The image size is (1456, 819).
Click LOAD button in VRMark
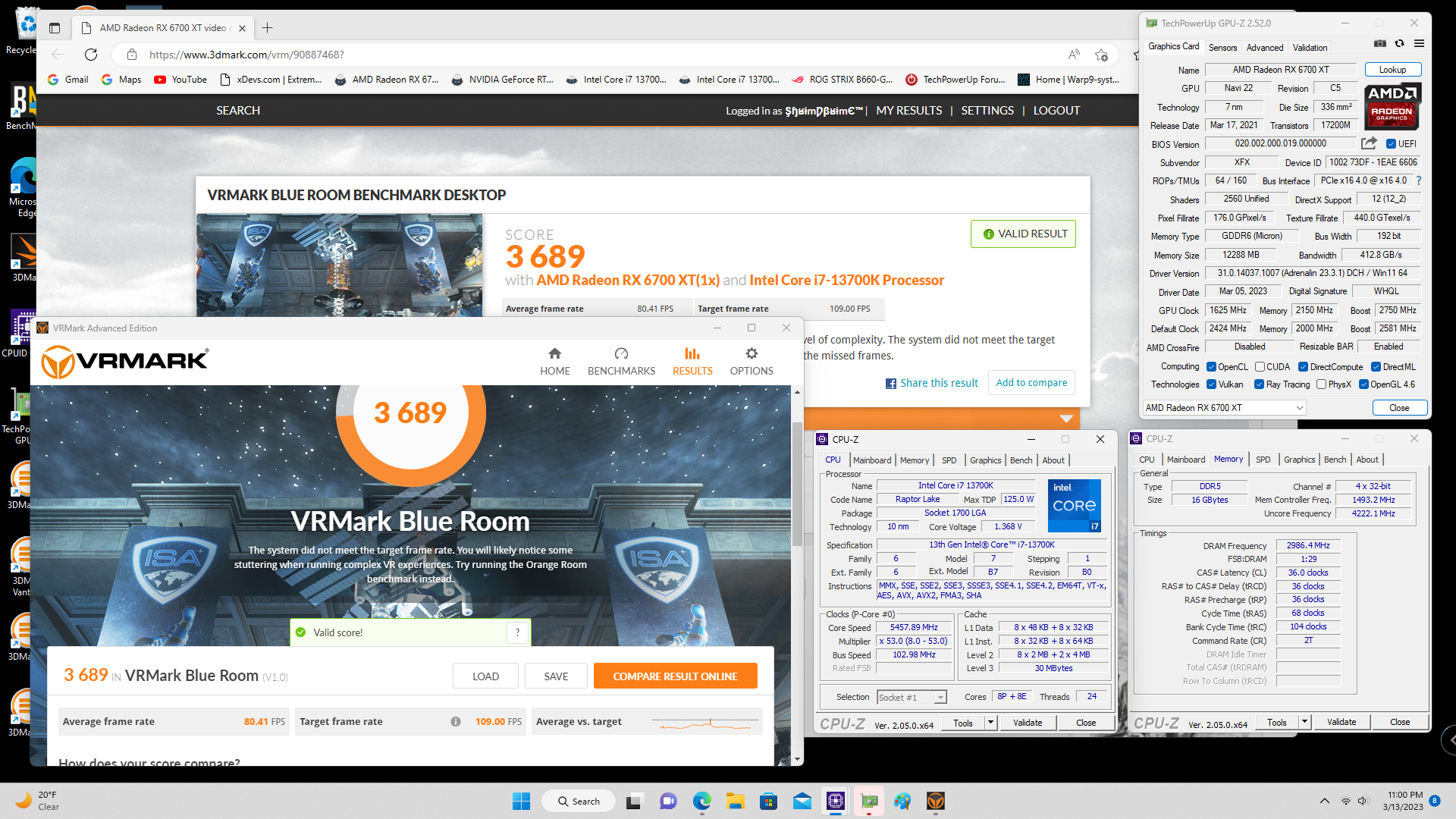(485, 676)
